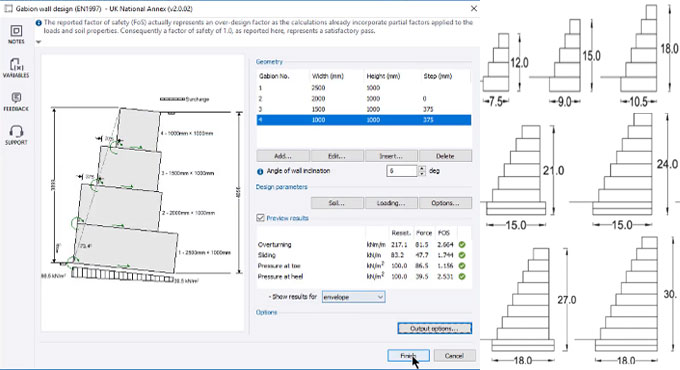Click the Sliding result row label
Image resolution: width=680 pixels, height=370 pixels.
click(x=267, y=255)
